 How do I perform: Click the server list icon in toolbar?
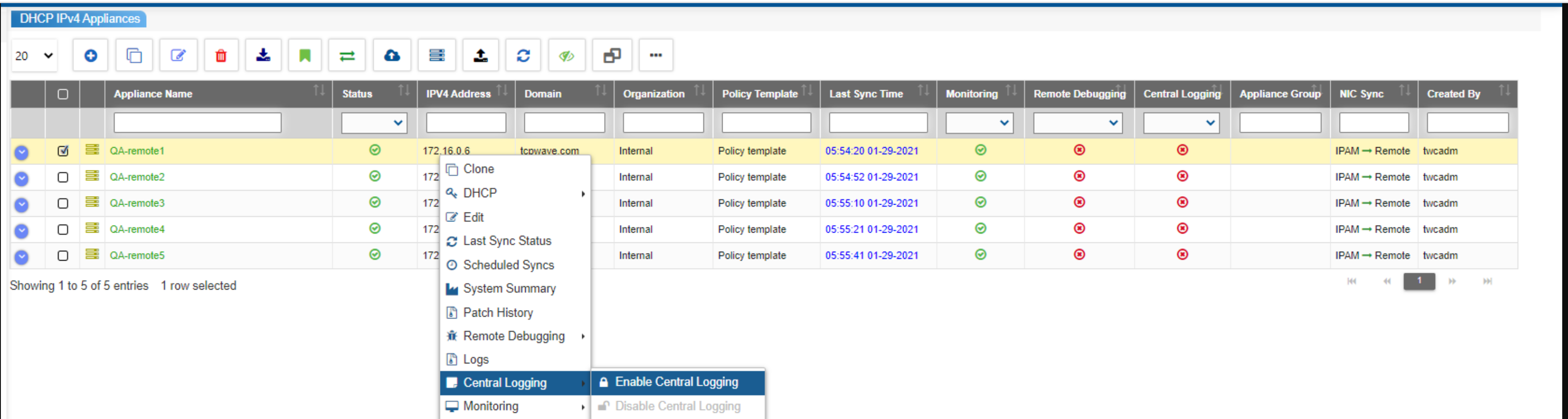tap(436, 56)
